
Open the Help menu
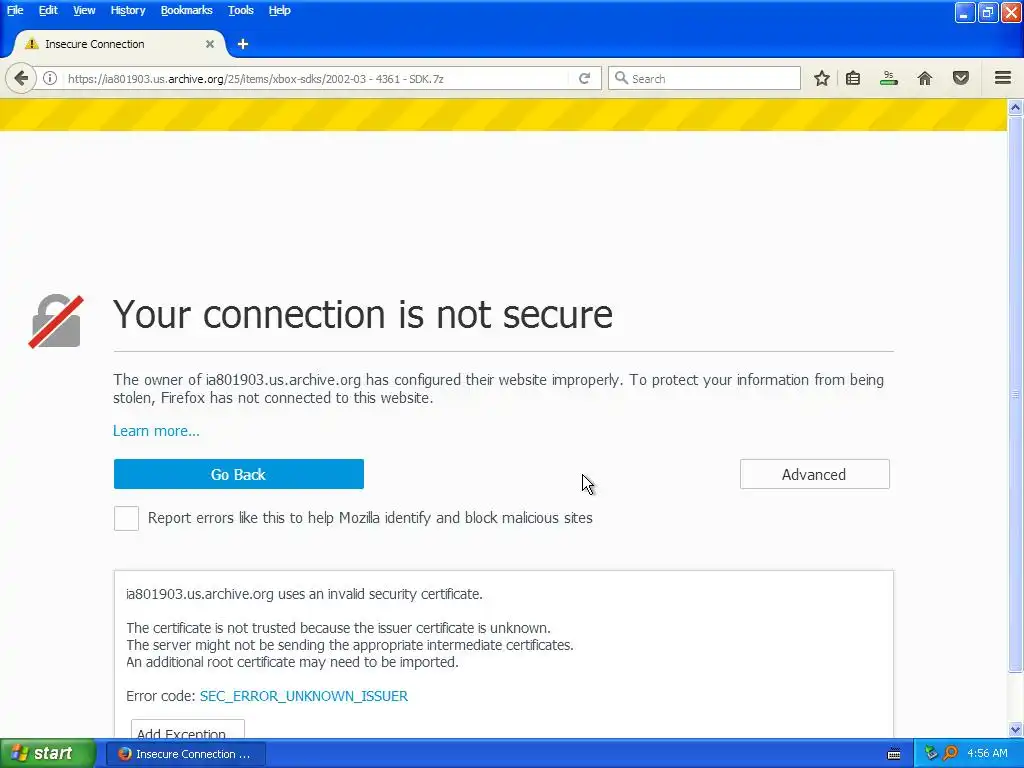280,10
